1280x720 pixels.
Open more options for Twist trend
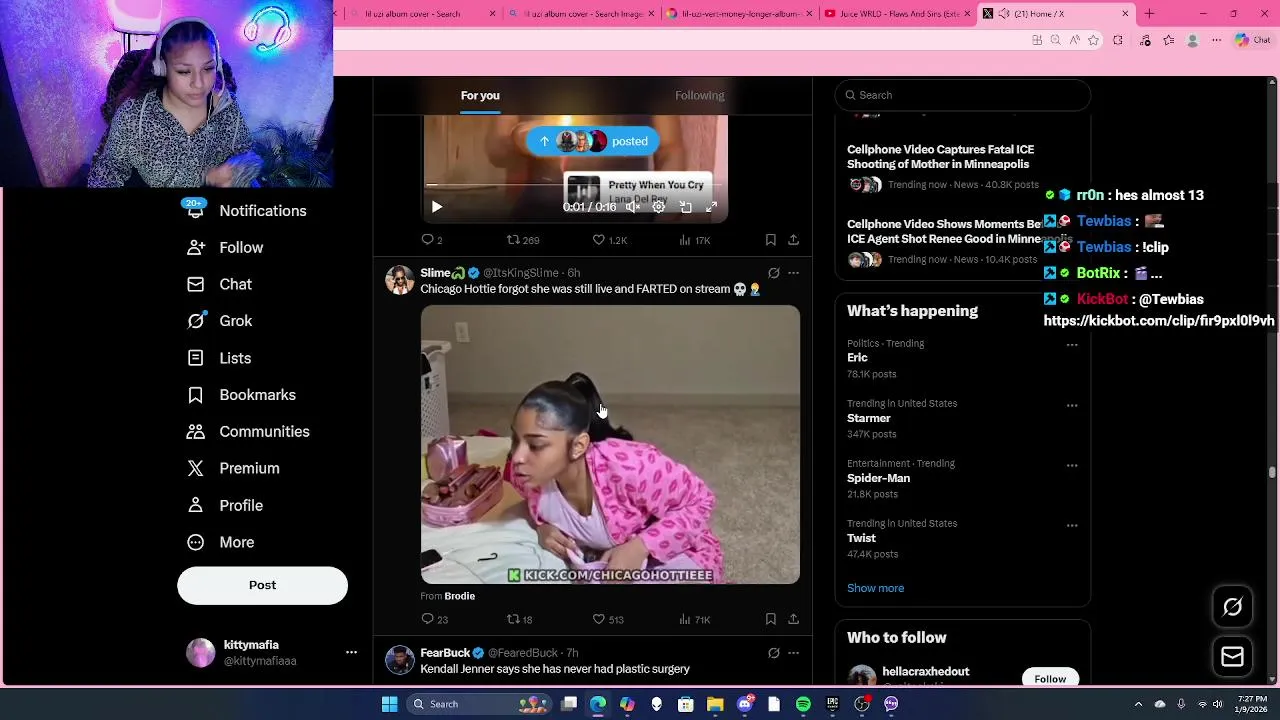[1071, 526]
